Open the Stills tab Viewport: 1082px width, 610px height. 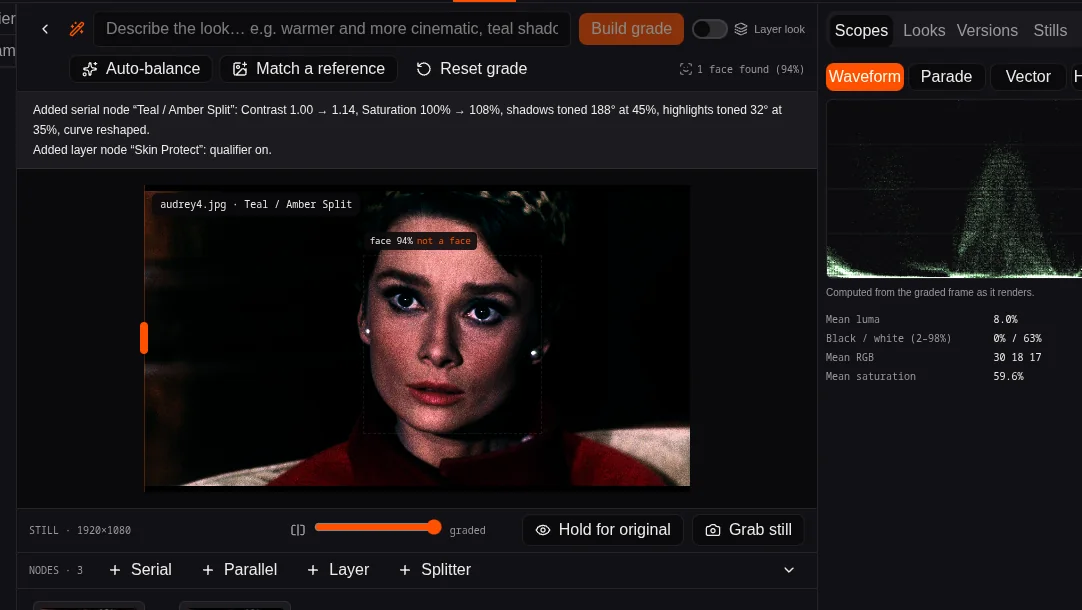click(x=1050, y=30)
